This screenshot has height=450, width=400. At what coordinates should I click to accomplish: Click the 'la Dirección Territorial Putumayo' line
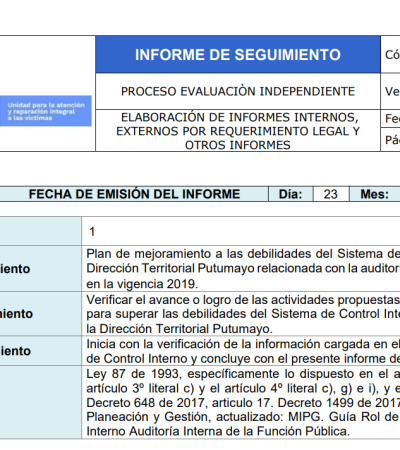179,329
